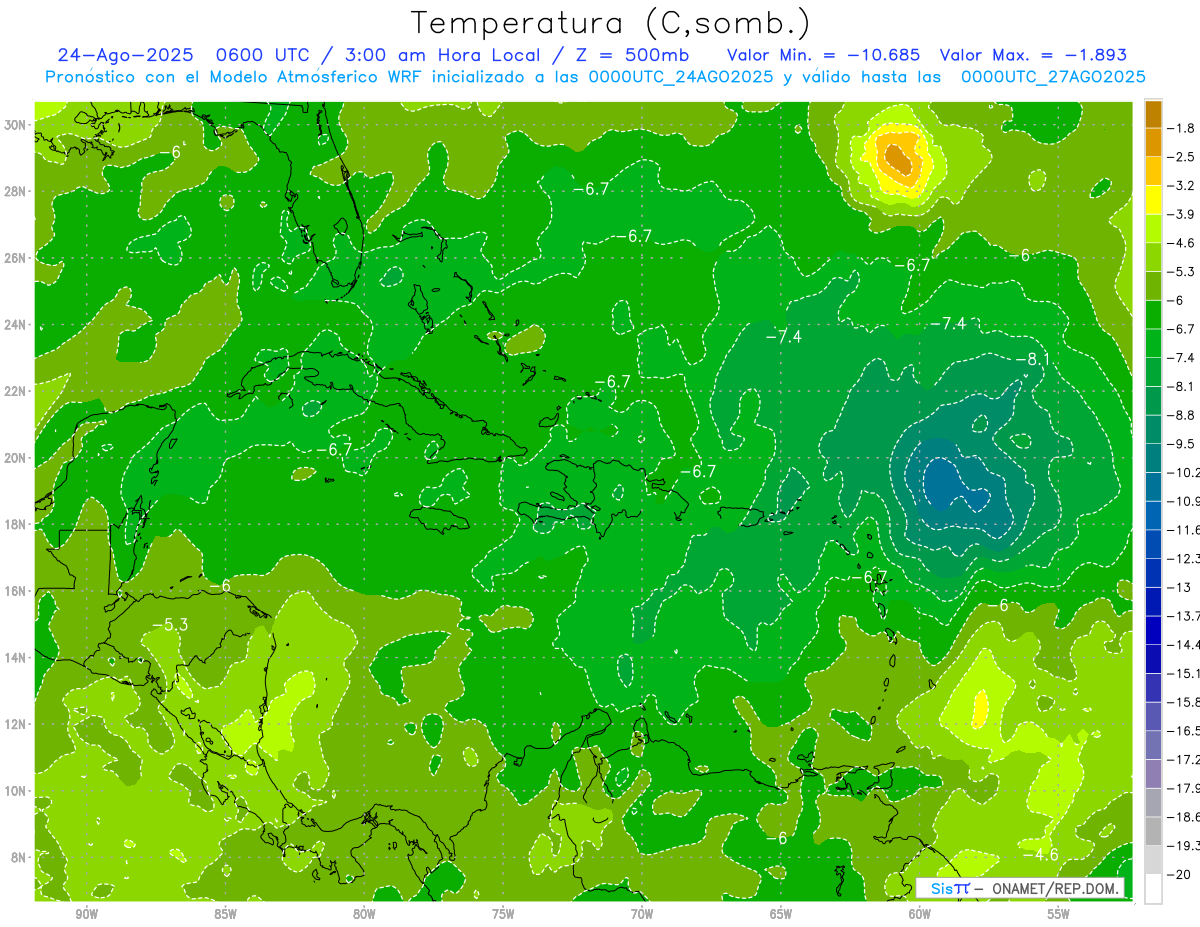Click the '28N' latitude axis label
The image size is (1200, 927).
[x=17, y=191]
